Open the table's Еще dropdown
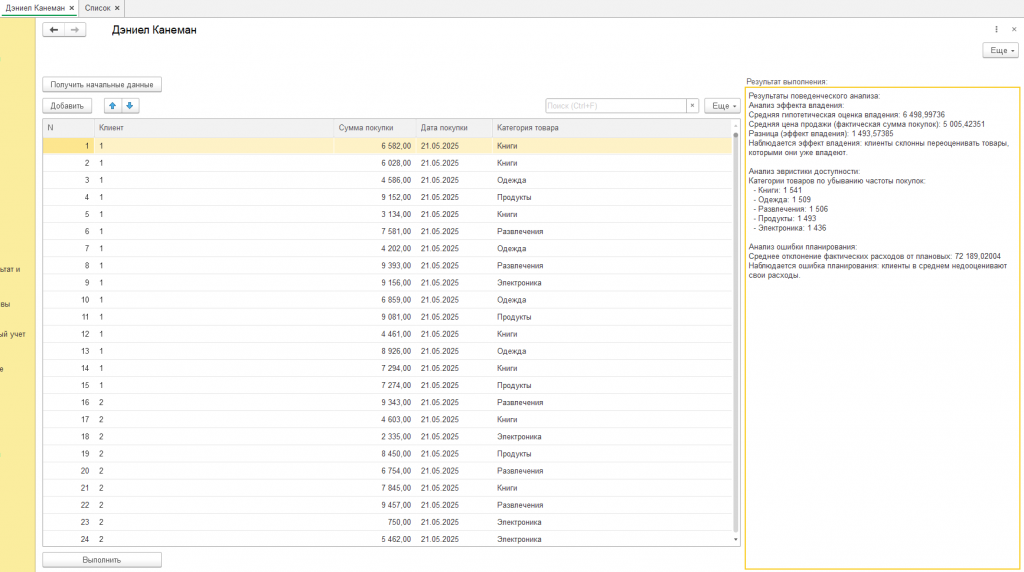1024x572 pixels. pos(722,106)
